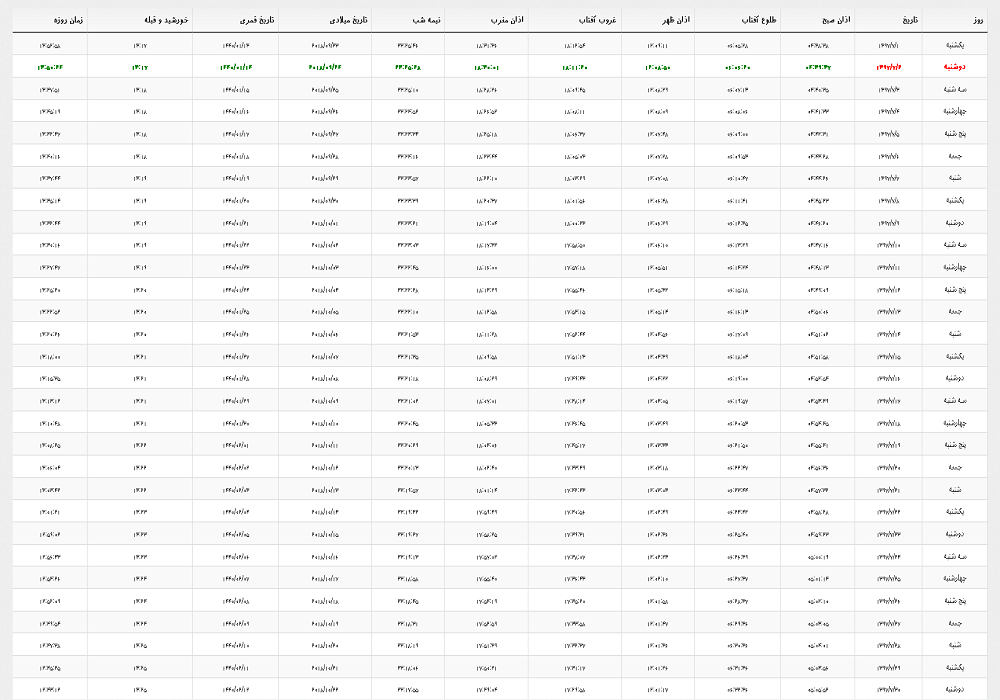Select green تاریخ میلادی date in highlighted row
This screenshot has height=700, width=1000.
tap(325, 67)
